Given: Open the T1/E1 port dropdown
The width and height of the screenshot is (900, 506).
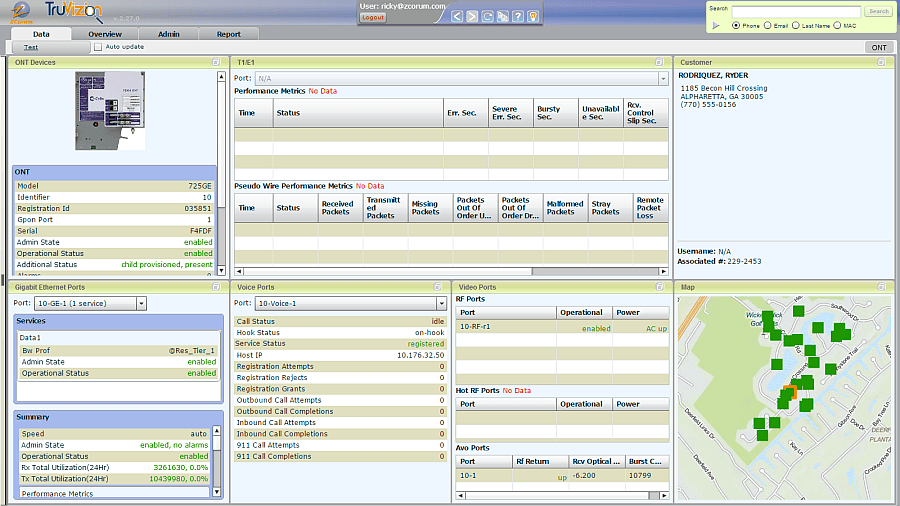Looking at the screenshot, I should (x=662, y=78).
